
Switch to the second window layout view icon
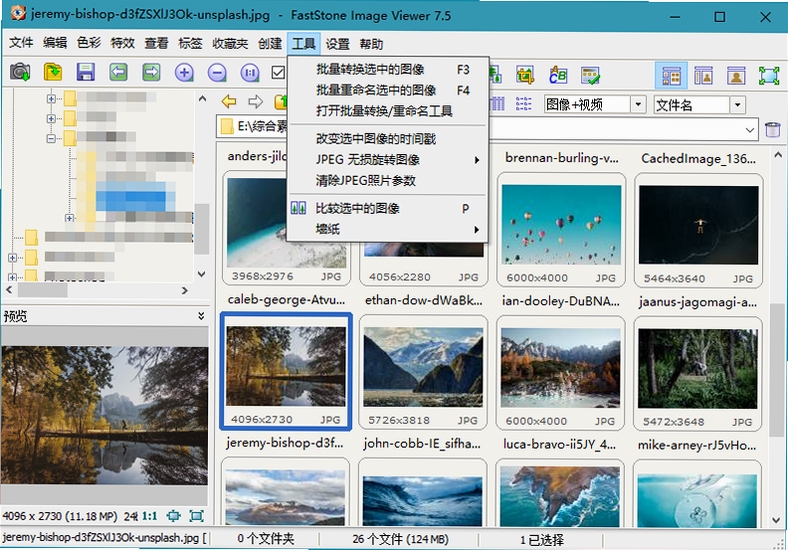point(704,76)
